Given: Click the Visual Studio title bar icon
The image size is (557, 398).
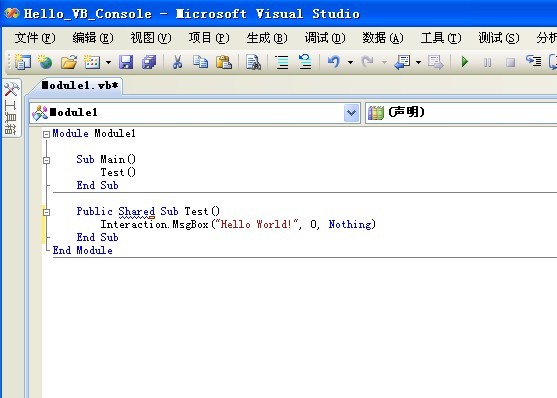Looking at the screenshot, I should [12, 14].
